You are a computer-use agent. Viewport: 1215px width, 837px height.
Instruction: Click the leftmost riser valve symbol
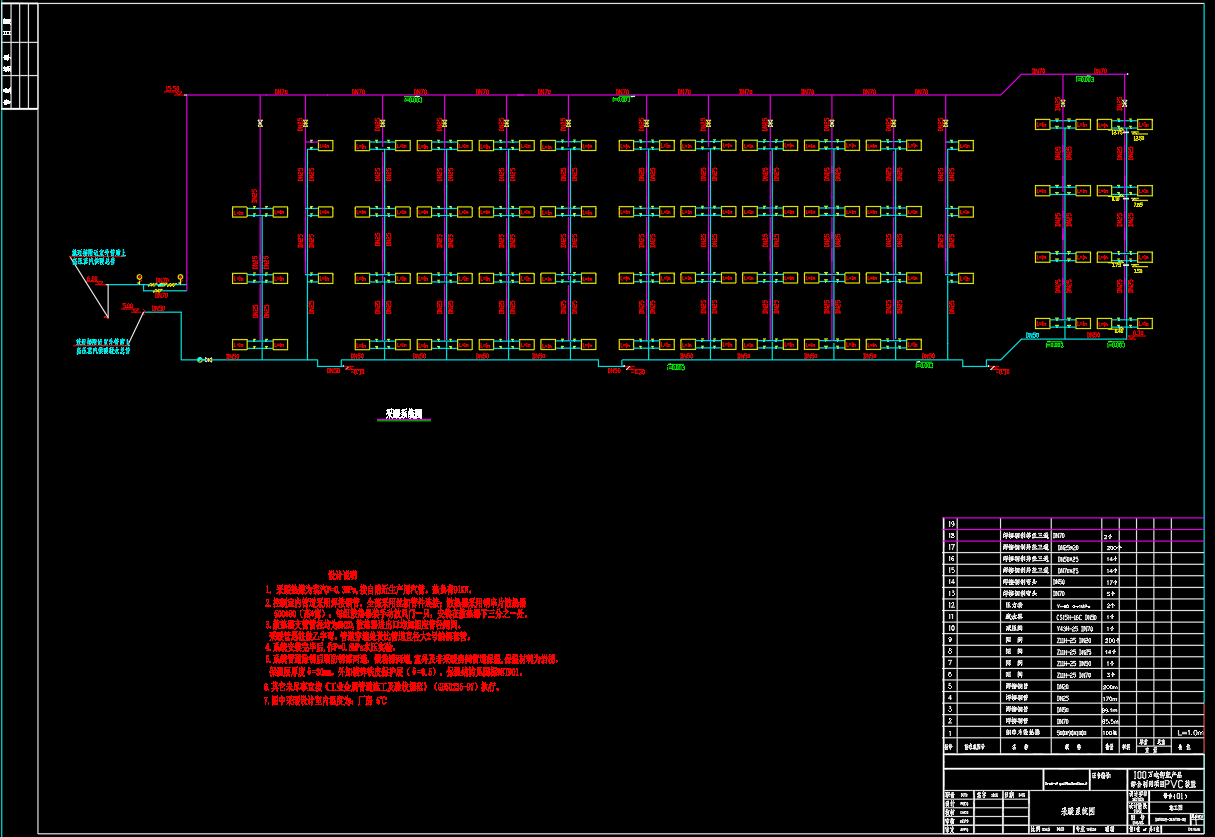point(260,123)
